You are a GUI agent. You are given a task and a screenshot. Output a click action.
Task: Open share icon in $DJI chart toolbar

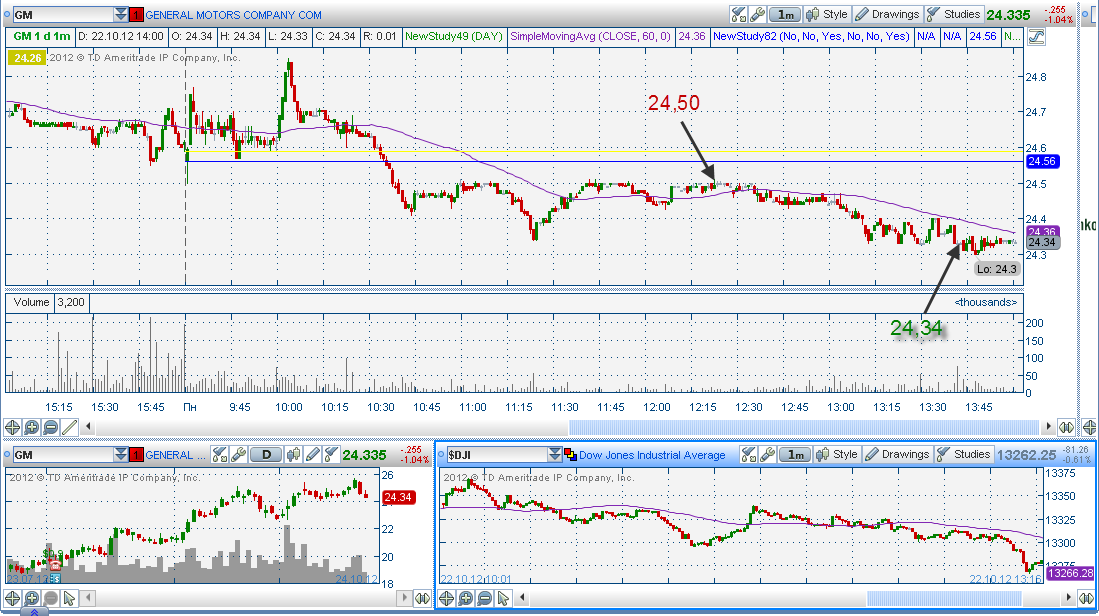click(749, 455)
